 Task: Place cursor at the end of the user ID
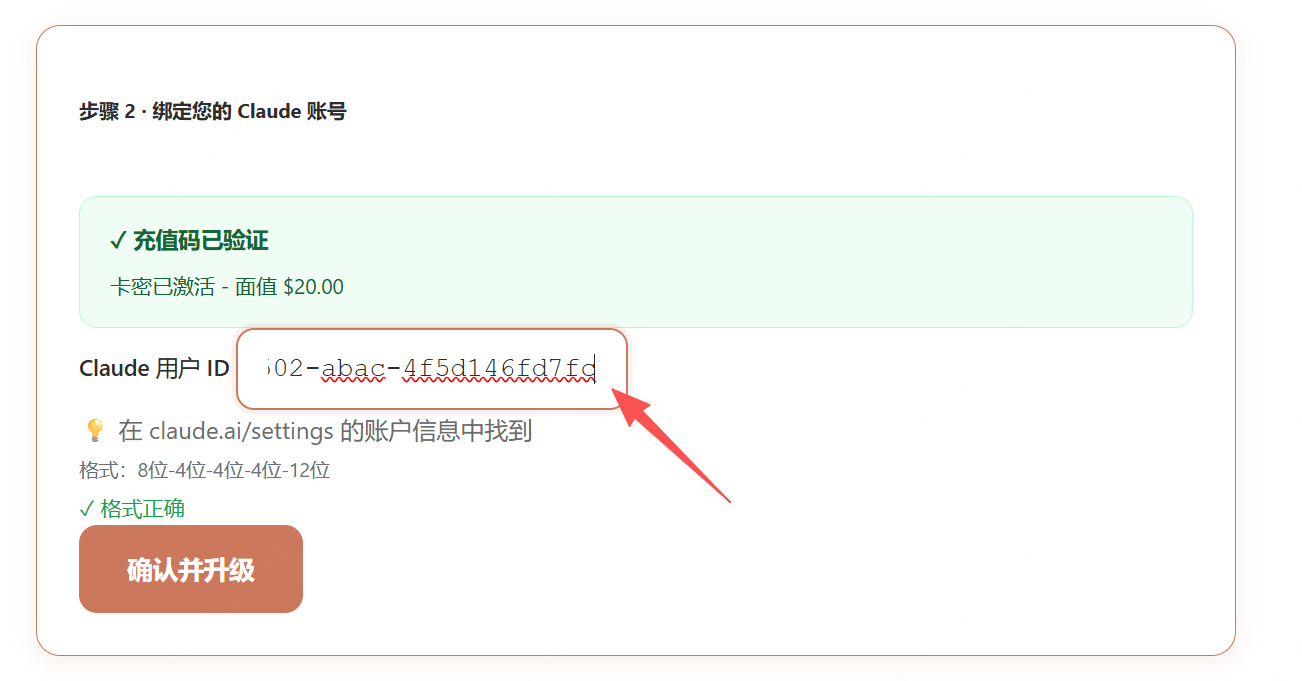click(597, 369)
